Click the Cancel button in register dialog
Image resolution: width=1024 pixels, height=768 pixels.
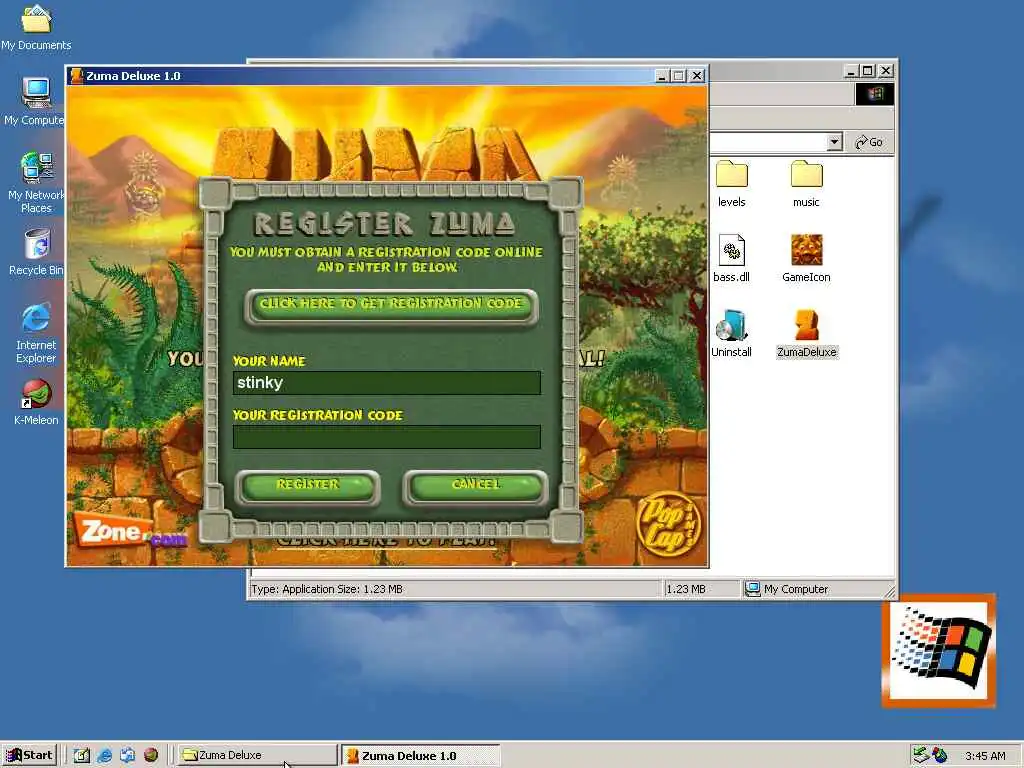coord(475,486)
